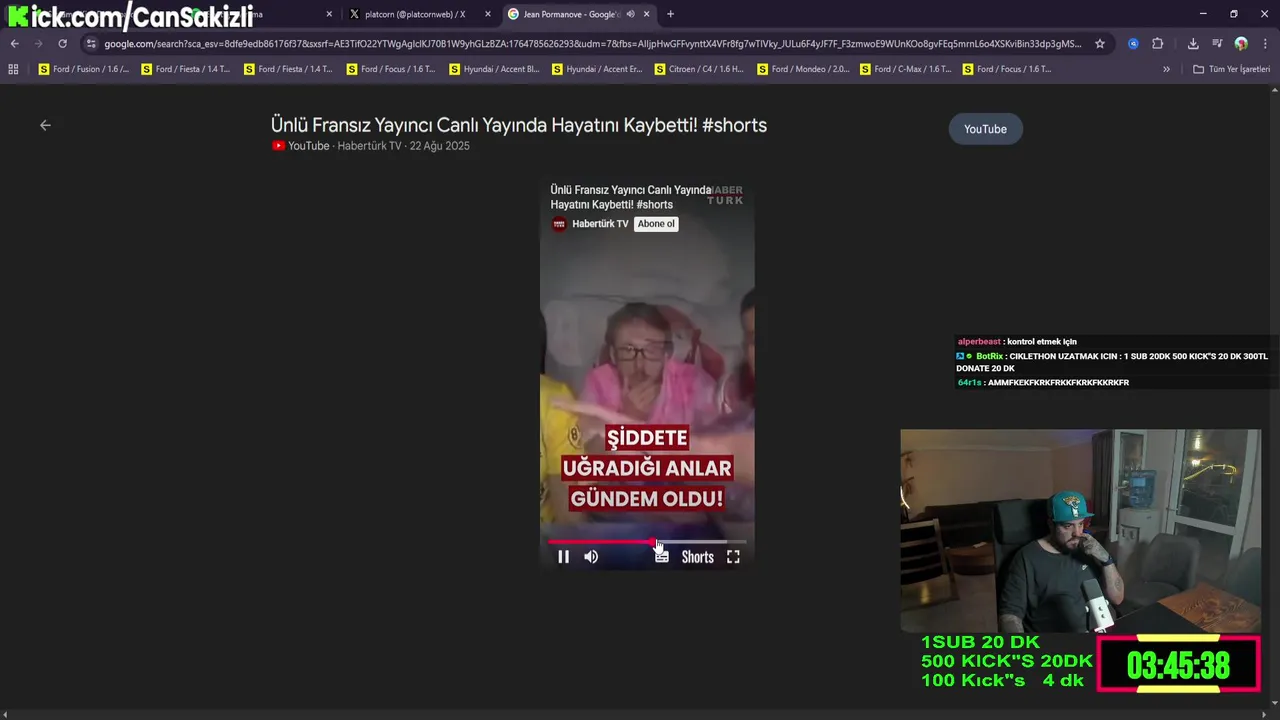Open the Hyundai / Accent Bl... bookmark
Viewport: 1280px width, 720px height.
495,69
